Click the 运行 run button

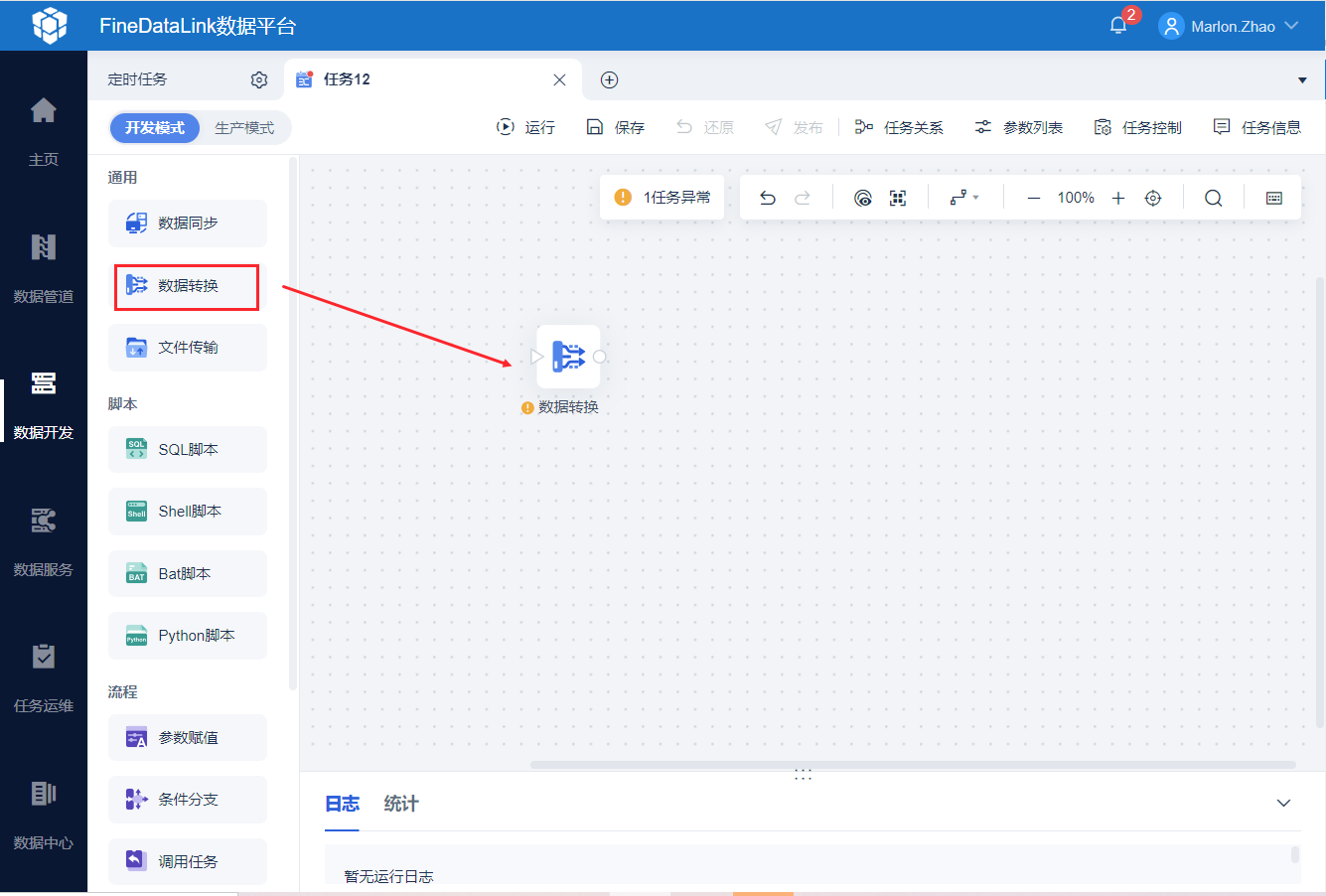pyautogui.click(x=526, y=127)
